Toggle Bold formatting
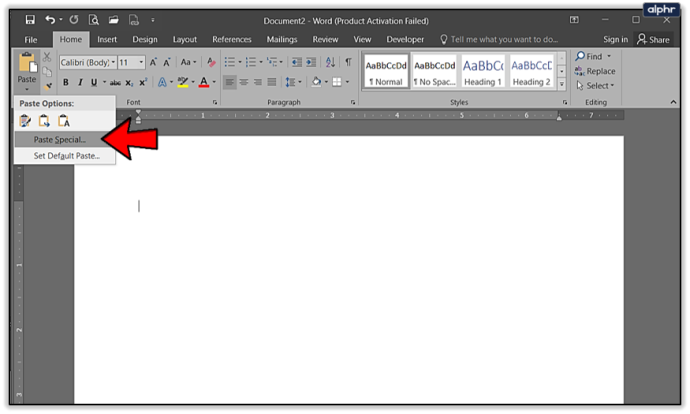690x414 pixels. 66,82
